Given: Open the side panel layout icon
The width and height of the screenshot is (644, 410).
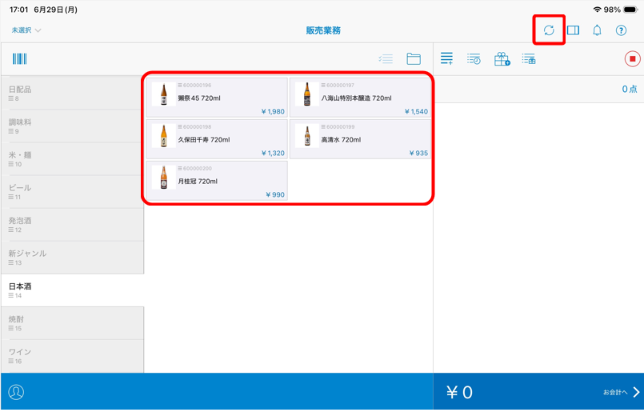Looking at the screenshot, I should click(573, 30).
